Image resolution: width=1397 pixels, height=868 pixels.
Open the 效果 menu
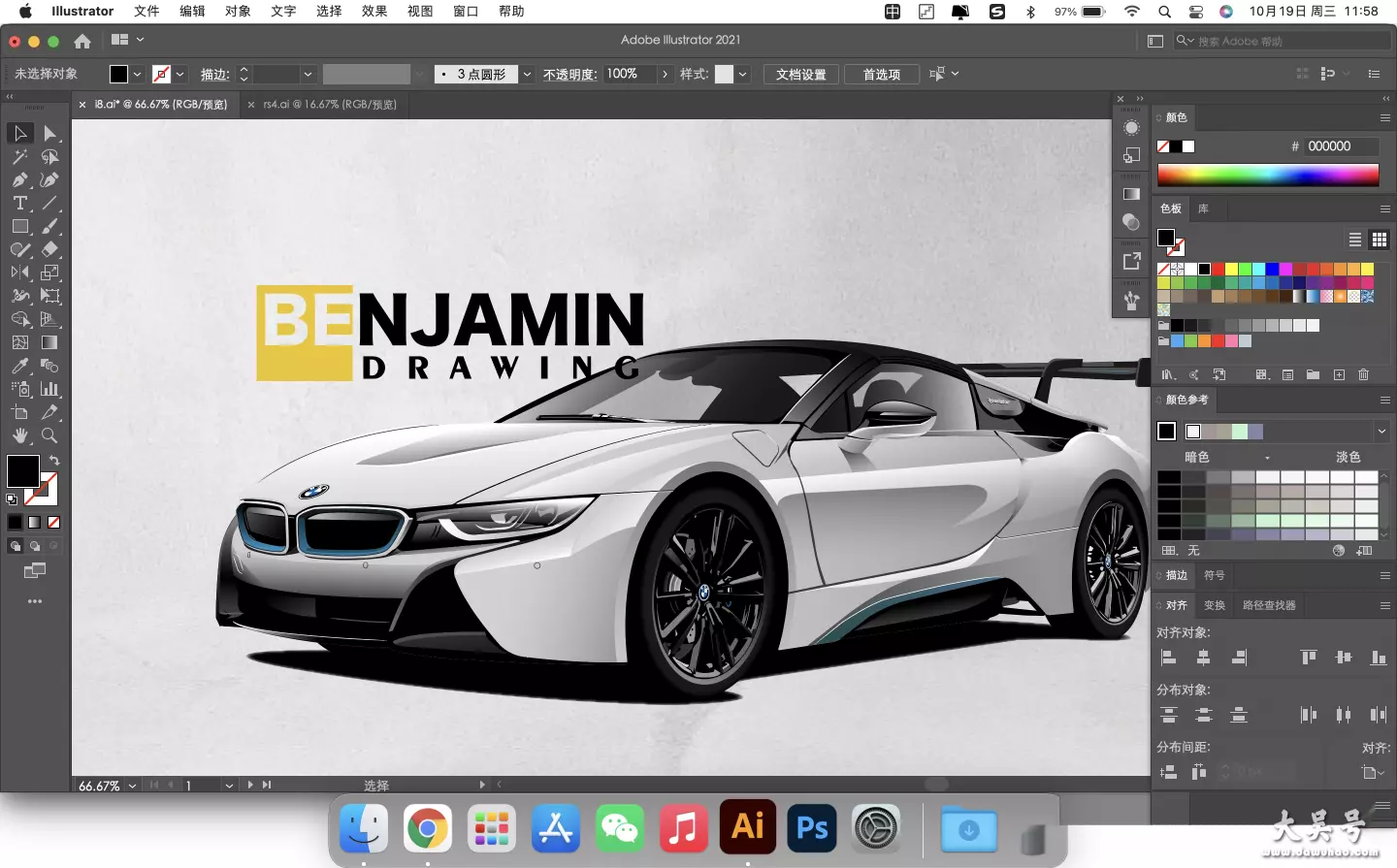(x=374, y=12)
